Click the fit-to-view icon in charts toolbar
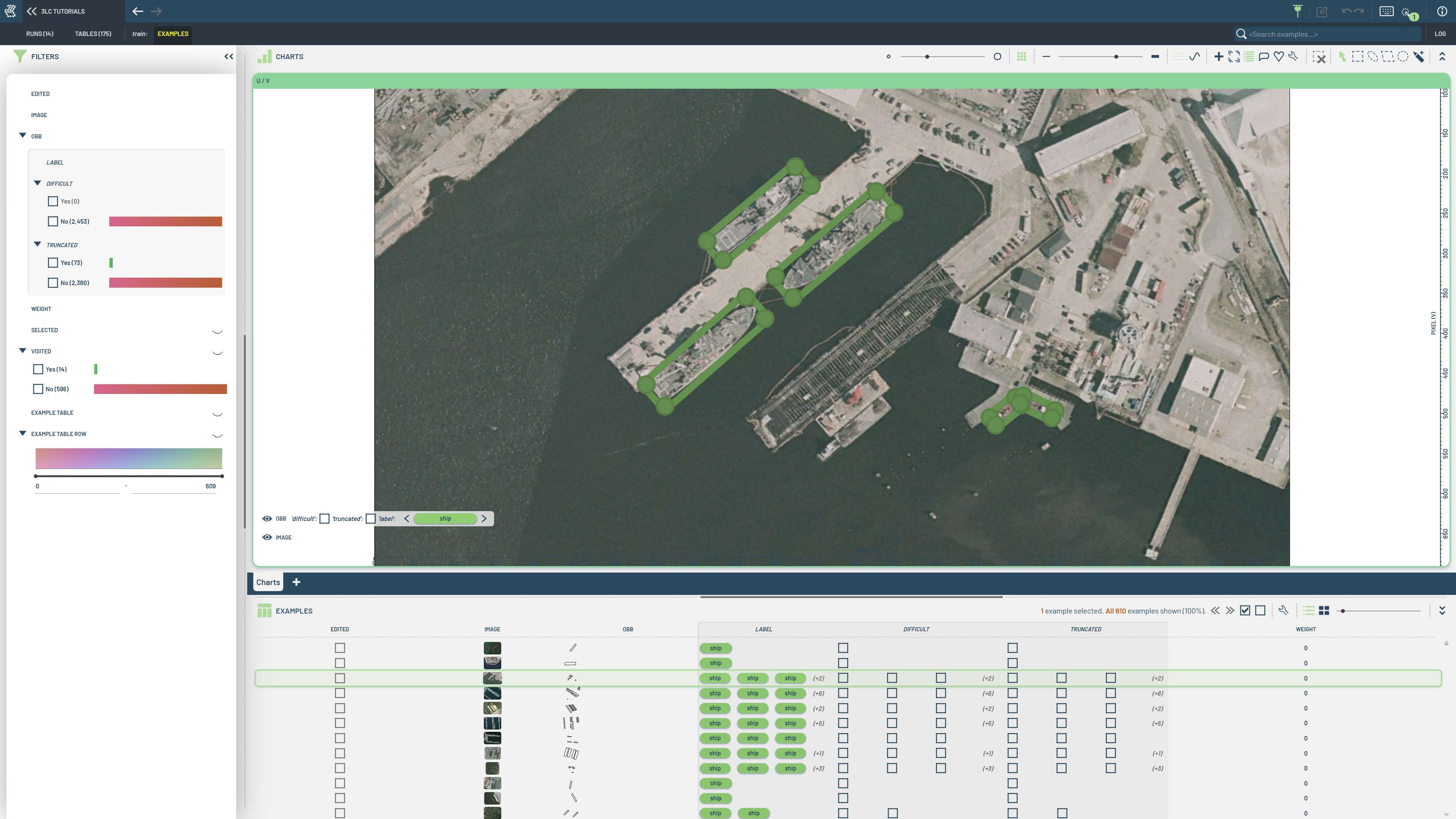The width and height of the screenshot is (1456, 819). point(1234,56)
